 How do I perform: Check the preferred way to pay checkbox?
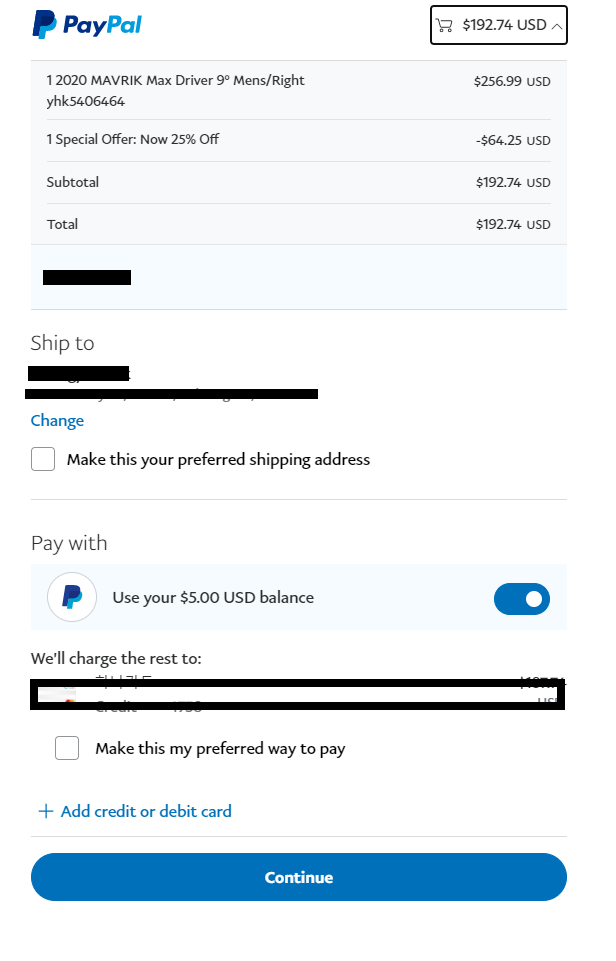tap(67, 748)
